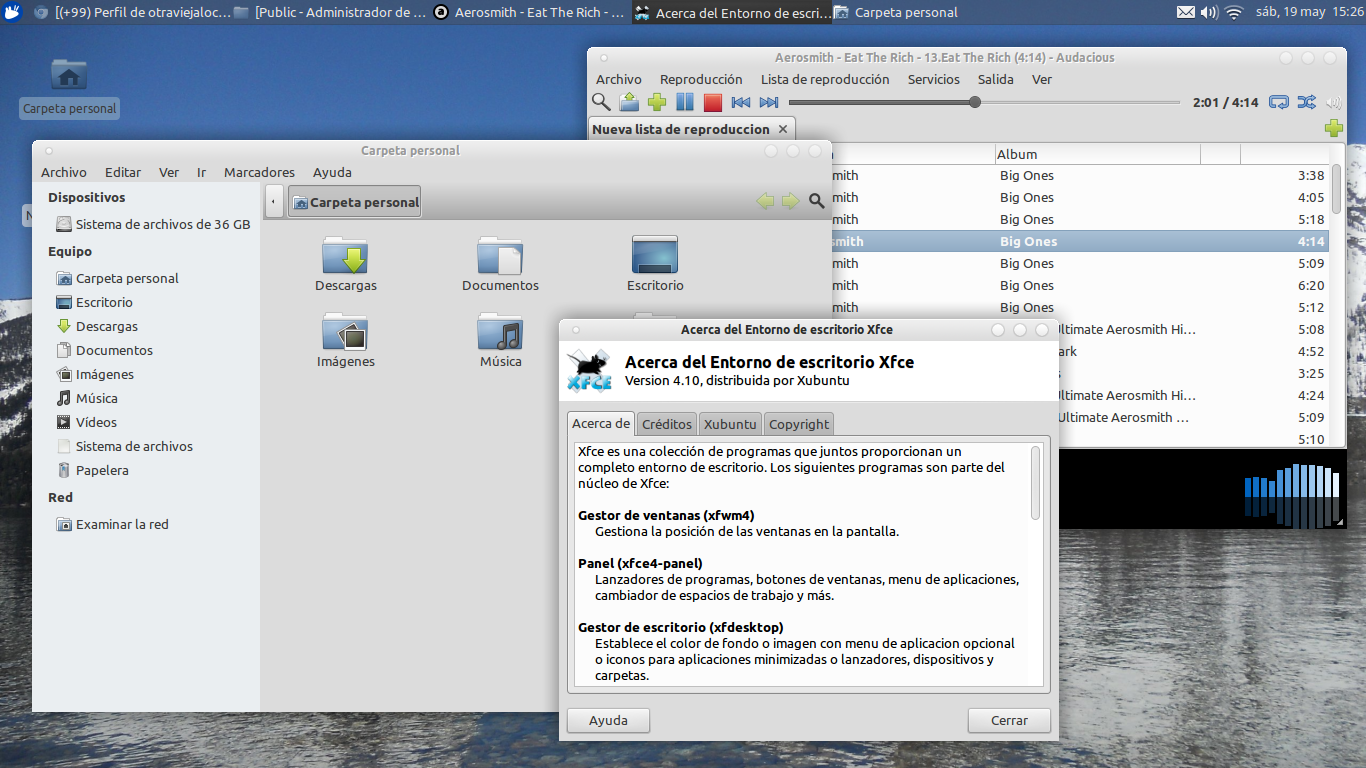Screen dimensions: 1366x768
Task: Open Imágenes folder icon in main pane
Action: pos(346,340)
